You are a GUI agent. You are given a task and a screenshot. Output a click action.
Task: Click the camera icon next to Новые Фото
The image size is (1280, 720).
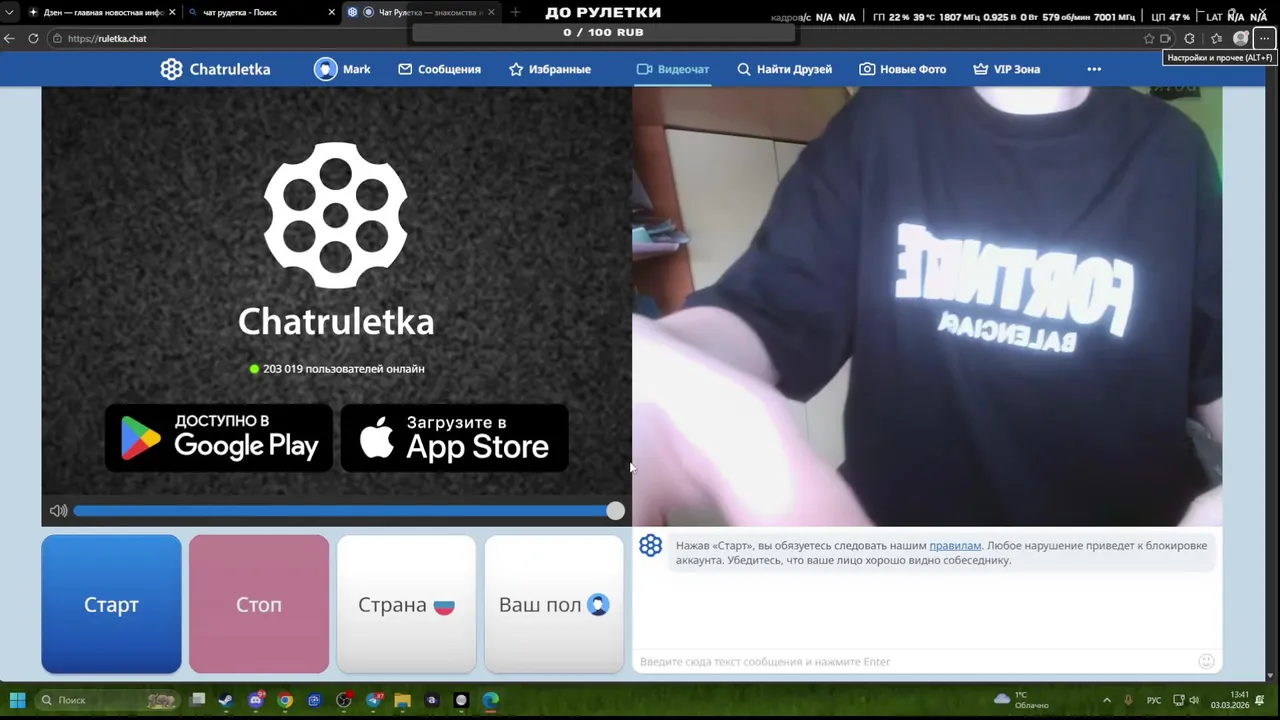click(867, 69)
